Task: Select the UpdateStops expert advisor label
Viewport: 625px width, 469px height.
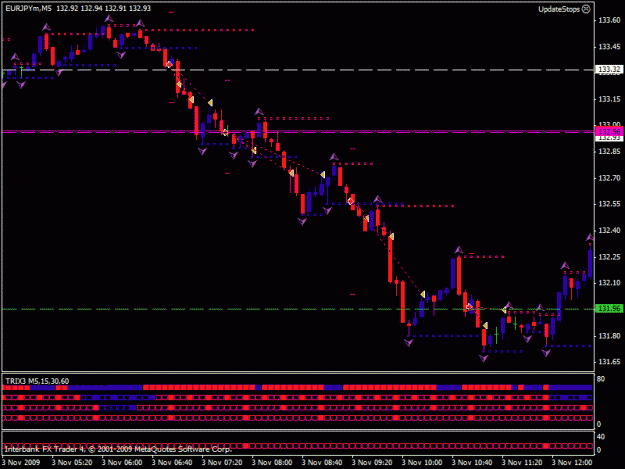Action: click(559, 9)
